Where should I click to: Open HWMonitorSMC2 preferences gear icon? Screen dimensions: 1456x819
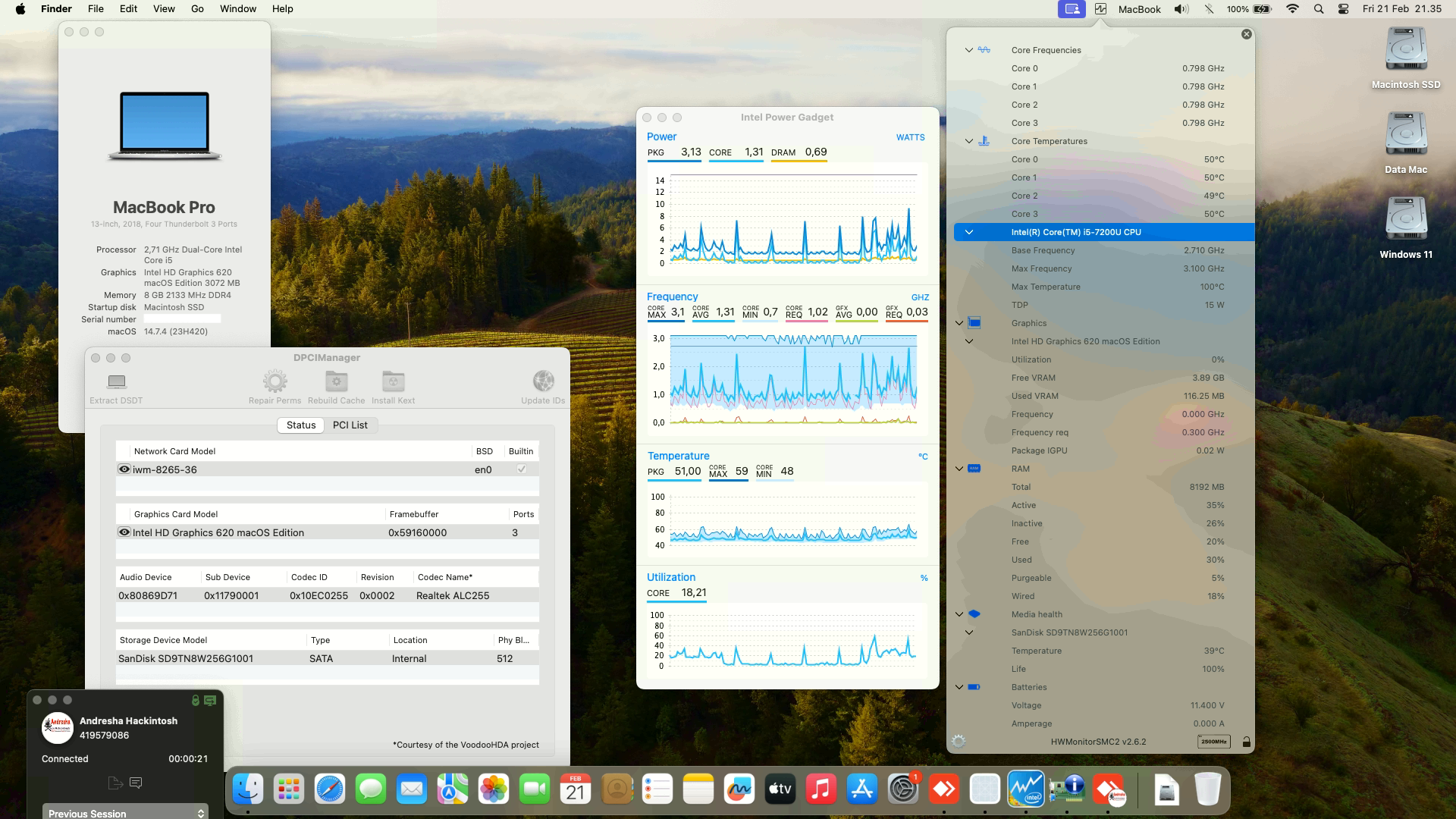click(x=958, y=741)
